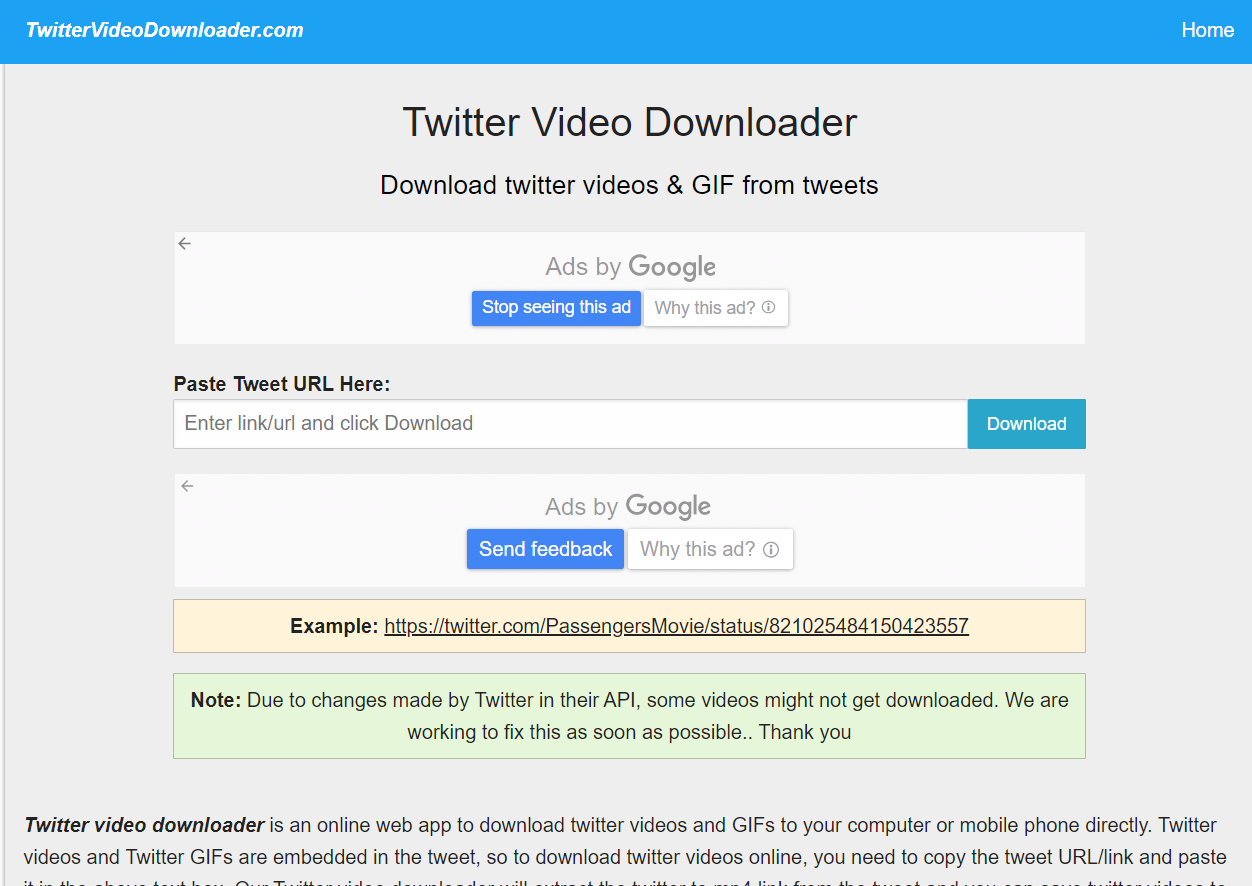Click the info icon in the "Send feedback" ad panel

771,549
